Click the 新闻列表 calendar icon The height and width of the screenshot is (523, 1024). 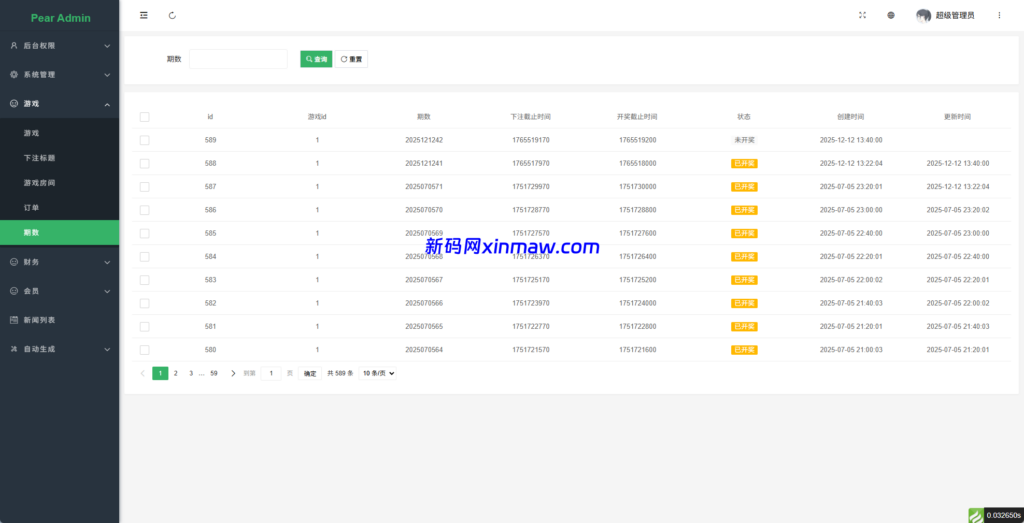tap(14, 320)
